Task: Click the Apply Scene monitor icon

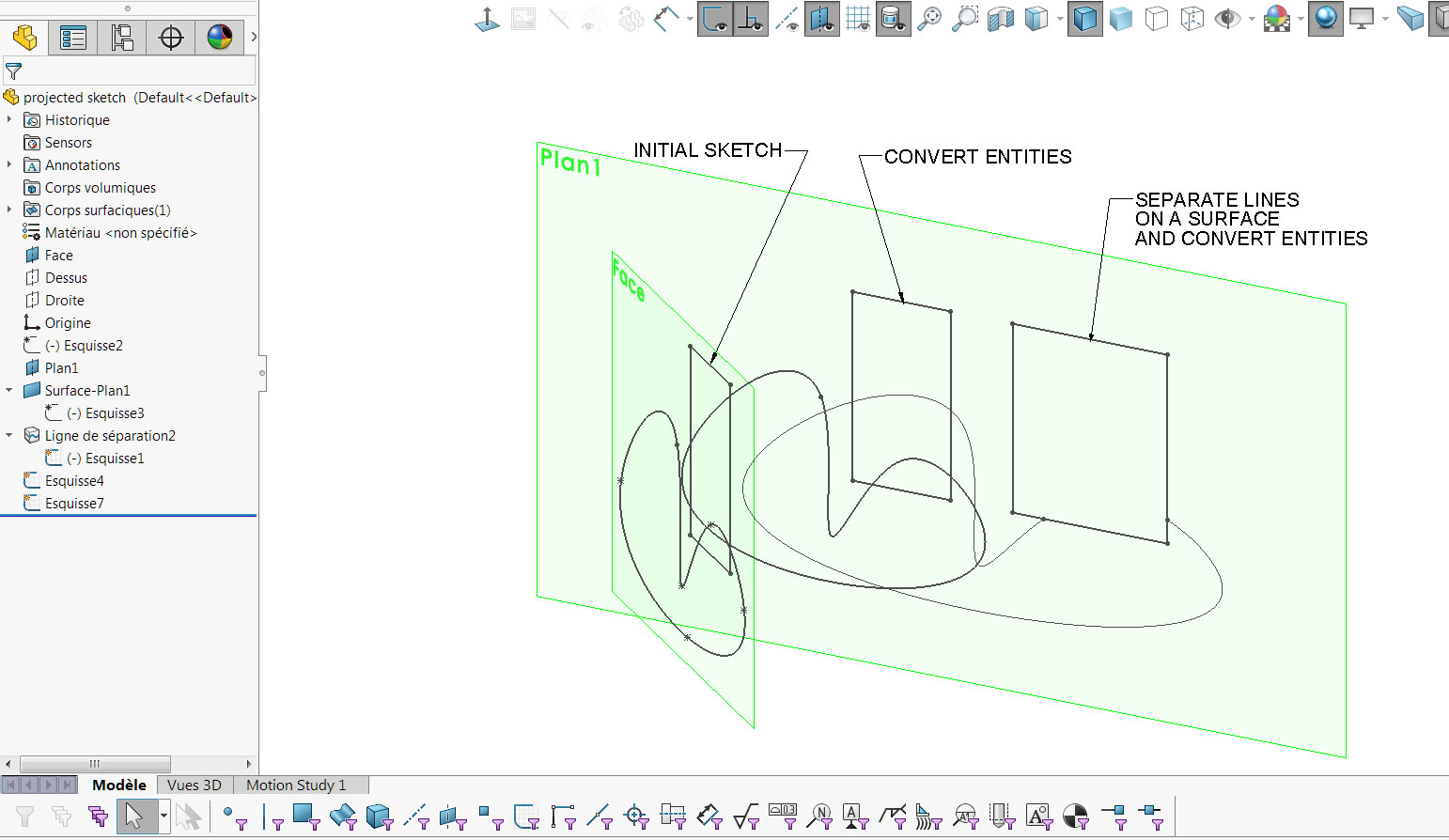Action: point(1361,18)
